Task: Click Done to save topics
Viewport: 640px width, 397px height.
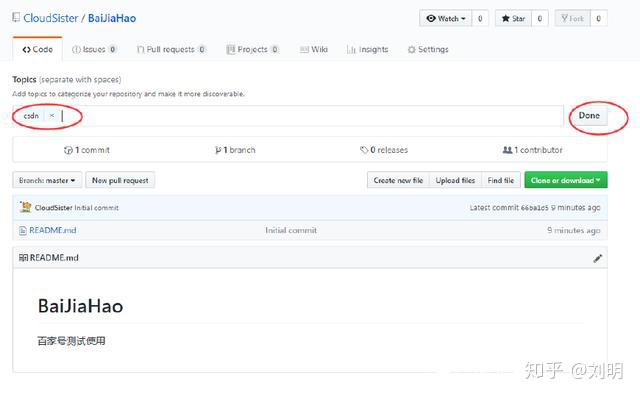Action: point(589,115)
